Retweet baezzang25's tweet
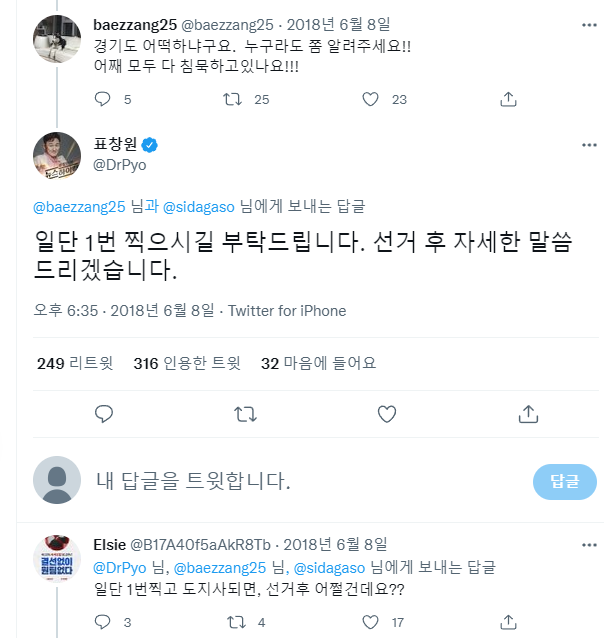The height and width of the screenshot is (638, 604). (x=231, y=99)
